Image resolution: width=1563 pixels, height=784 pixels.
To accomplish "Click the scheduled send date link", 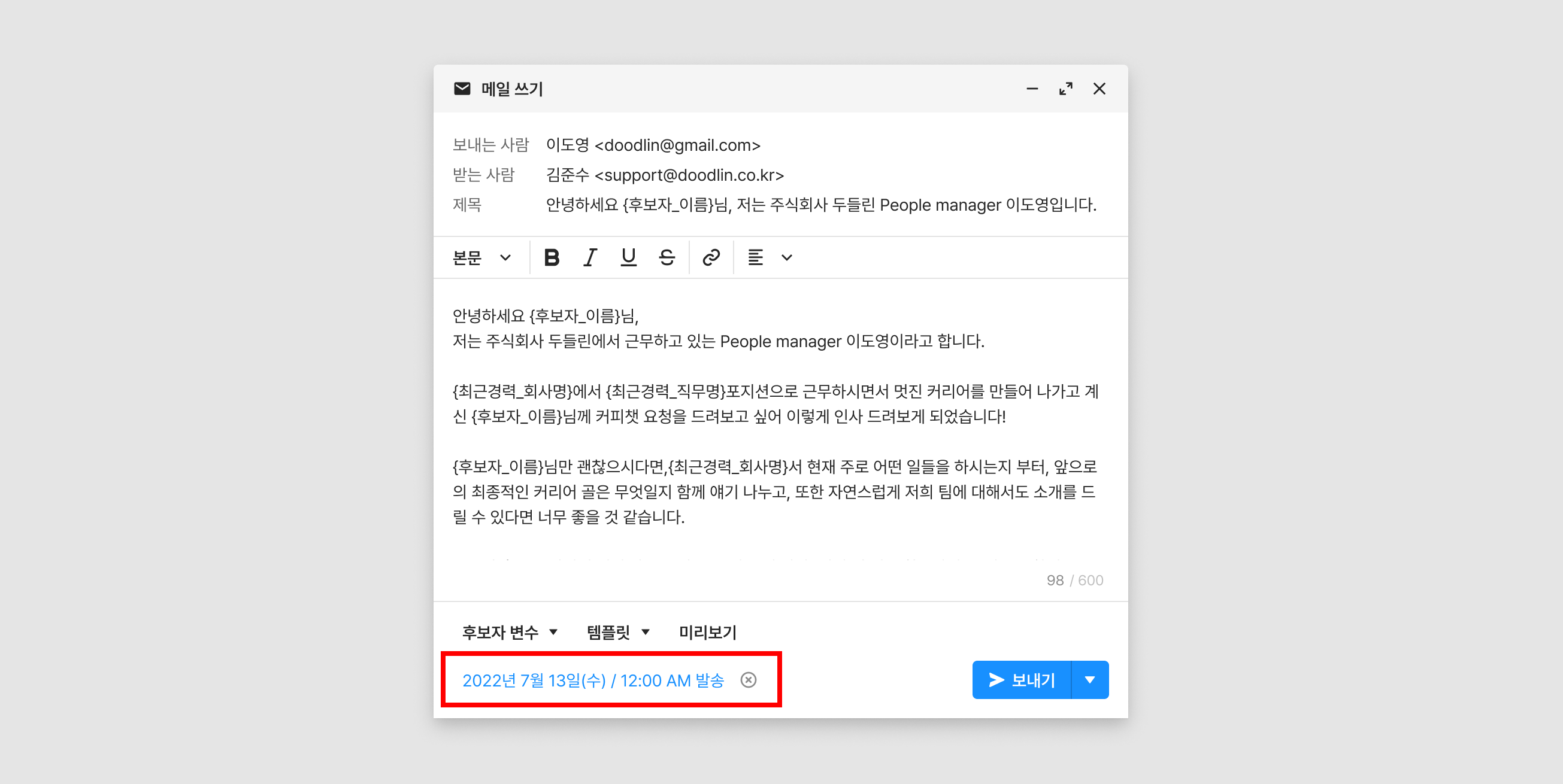I will (593, 680).
